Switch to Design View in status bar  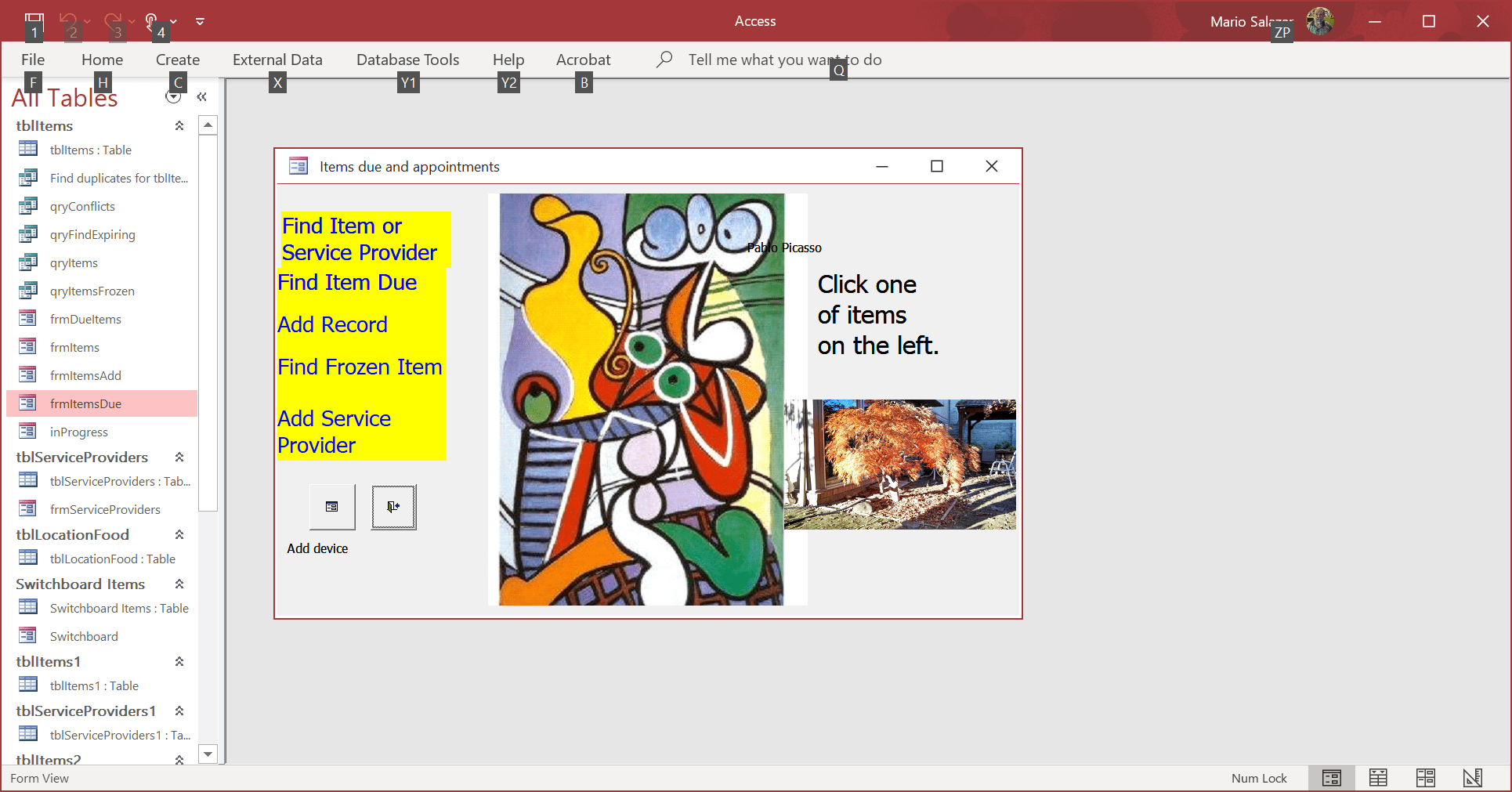coord(1472,778)
